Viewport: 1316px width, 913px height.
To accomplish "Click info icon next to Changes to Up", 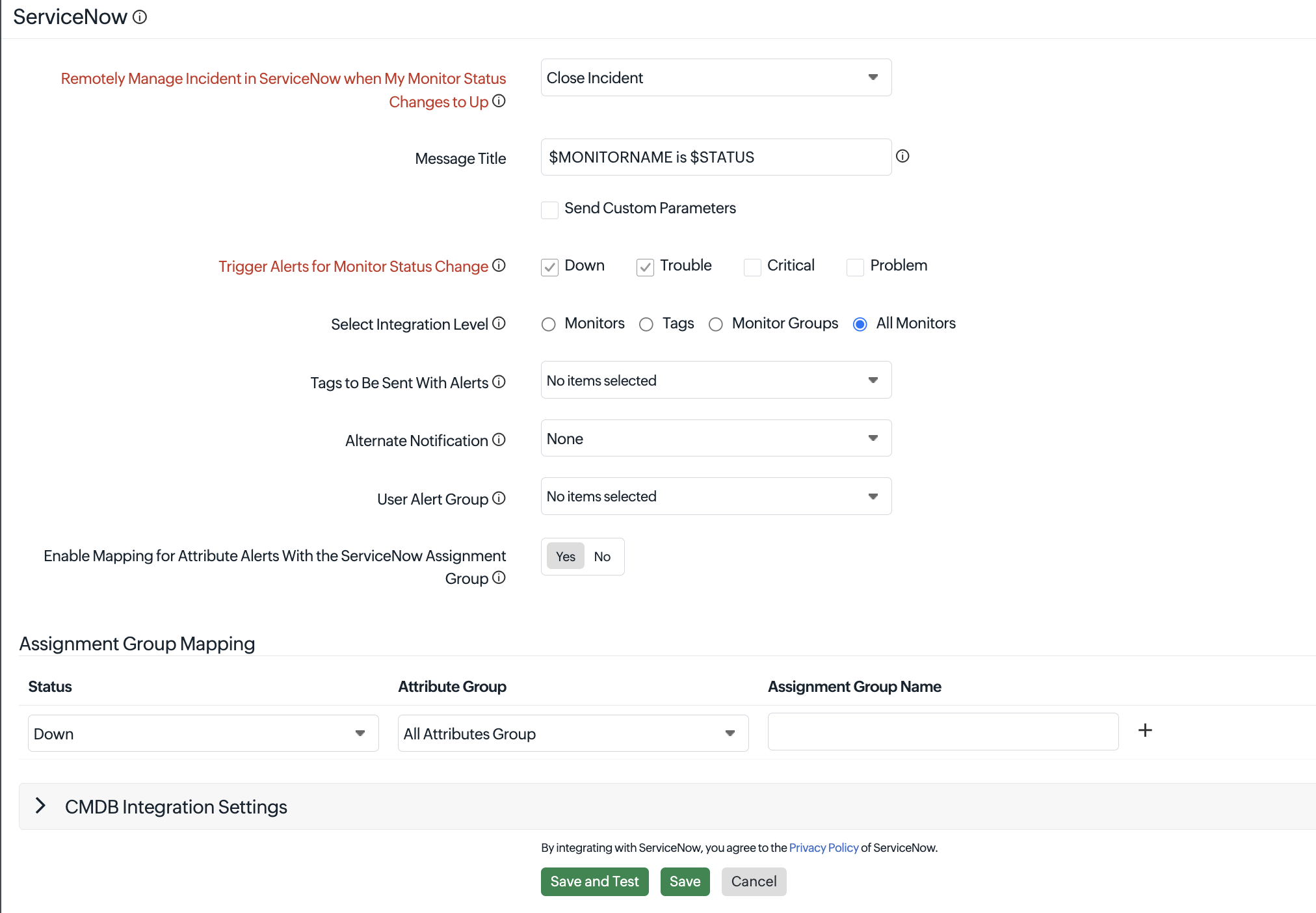I will (499, 101).
